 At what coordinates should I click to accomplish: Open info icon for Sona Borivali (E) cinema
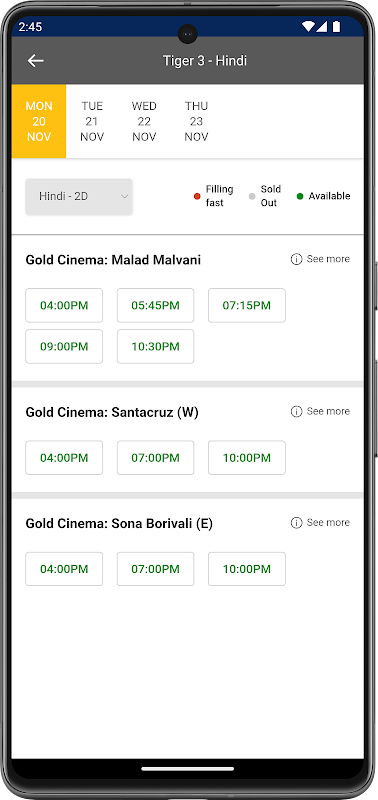pyautogui.click(x=296, y=522)
